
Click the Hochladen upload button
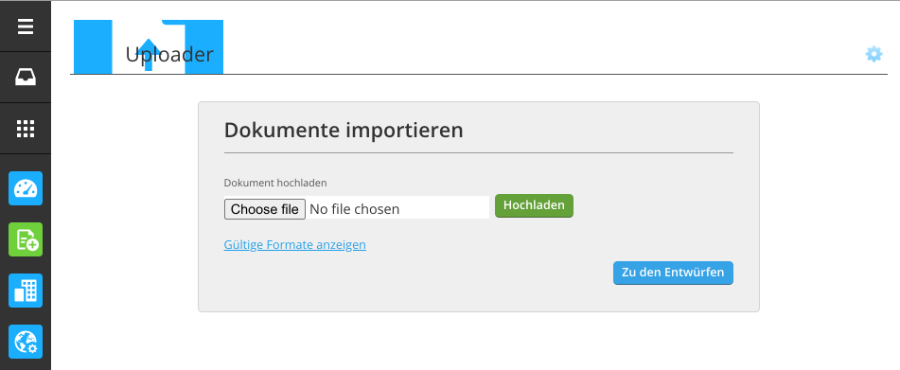(534, 205)
